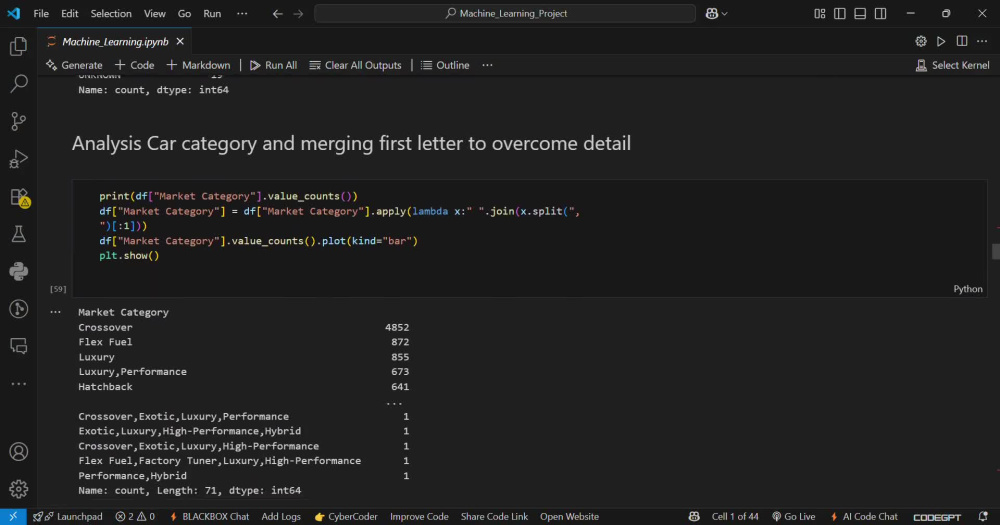This screenshot has height=525, width=1000.
Task: Open editor more actions ellipsis
Action: pyautogui.click(x=982, y=41)
